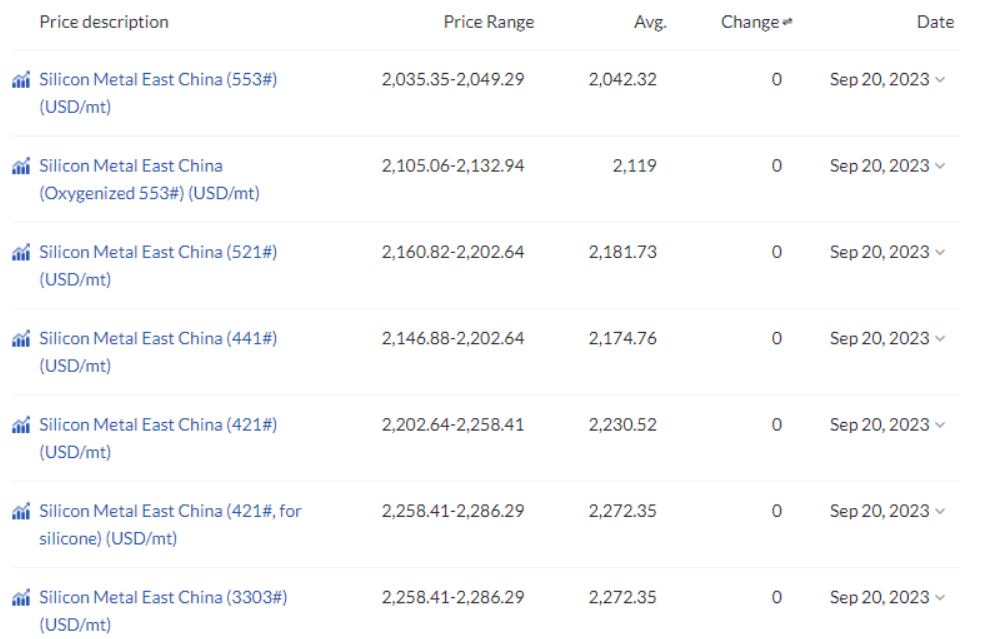Toggle the Change column switch icon
This screenshot has width=983, height=639.
[x=787, y=22]
